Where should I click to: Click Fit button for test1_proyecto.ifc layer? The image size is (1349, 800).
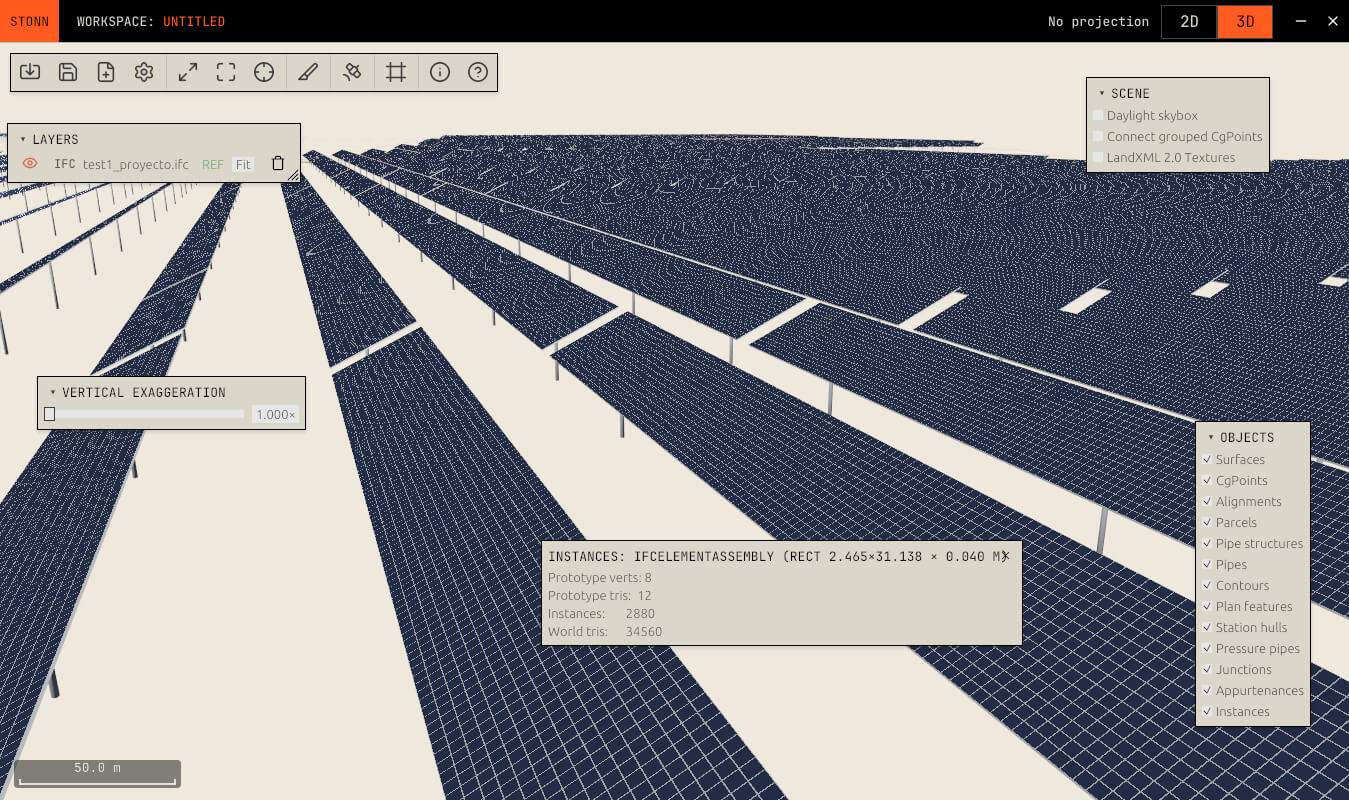coord(244,165)
